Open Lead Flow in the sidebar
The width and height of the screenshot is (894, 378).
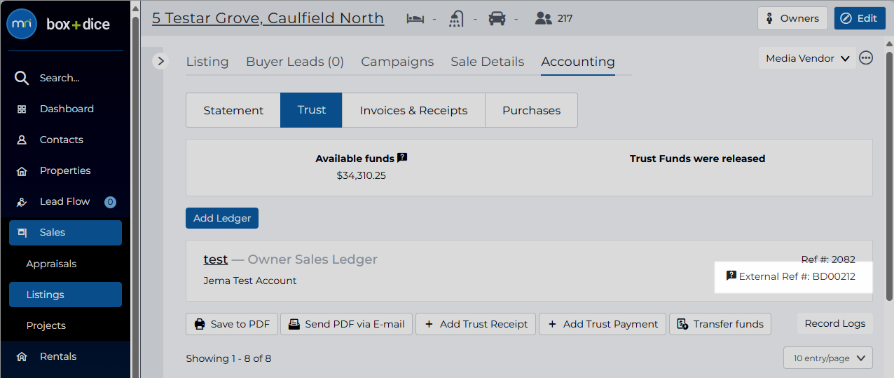(x=66, y=202)
